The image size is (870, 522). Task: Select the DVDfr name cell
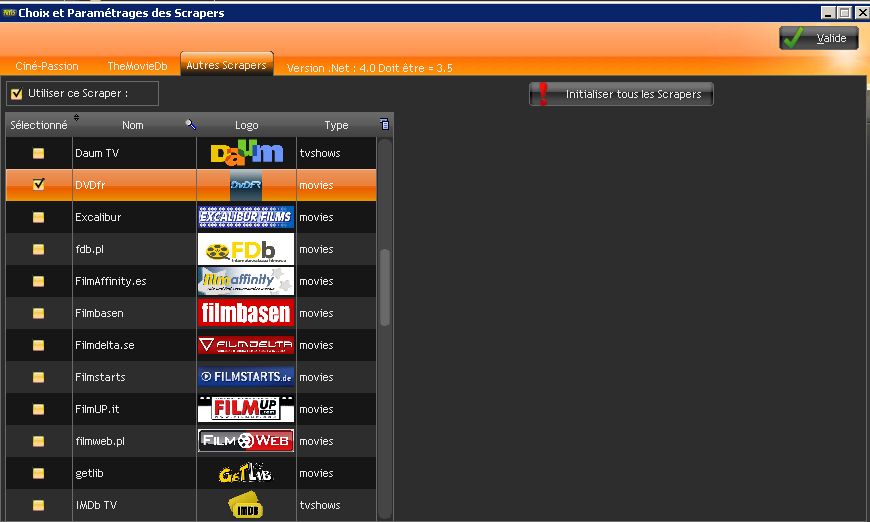(x=134, y=185)
